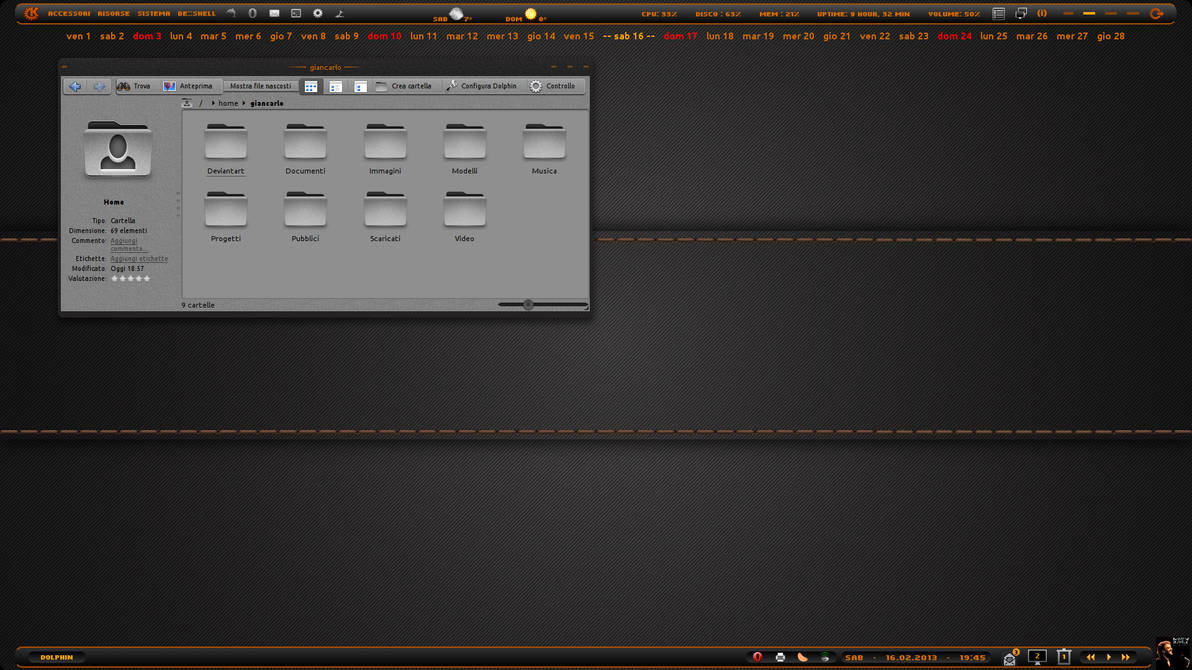
Task: Click the breadcrumb edit toggle icon
Action: coord(187,103)
